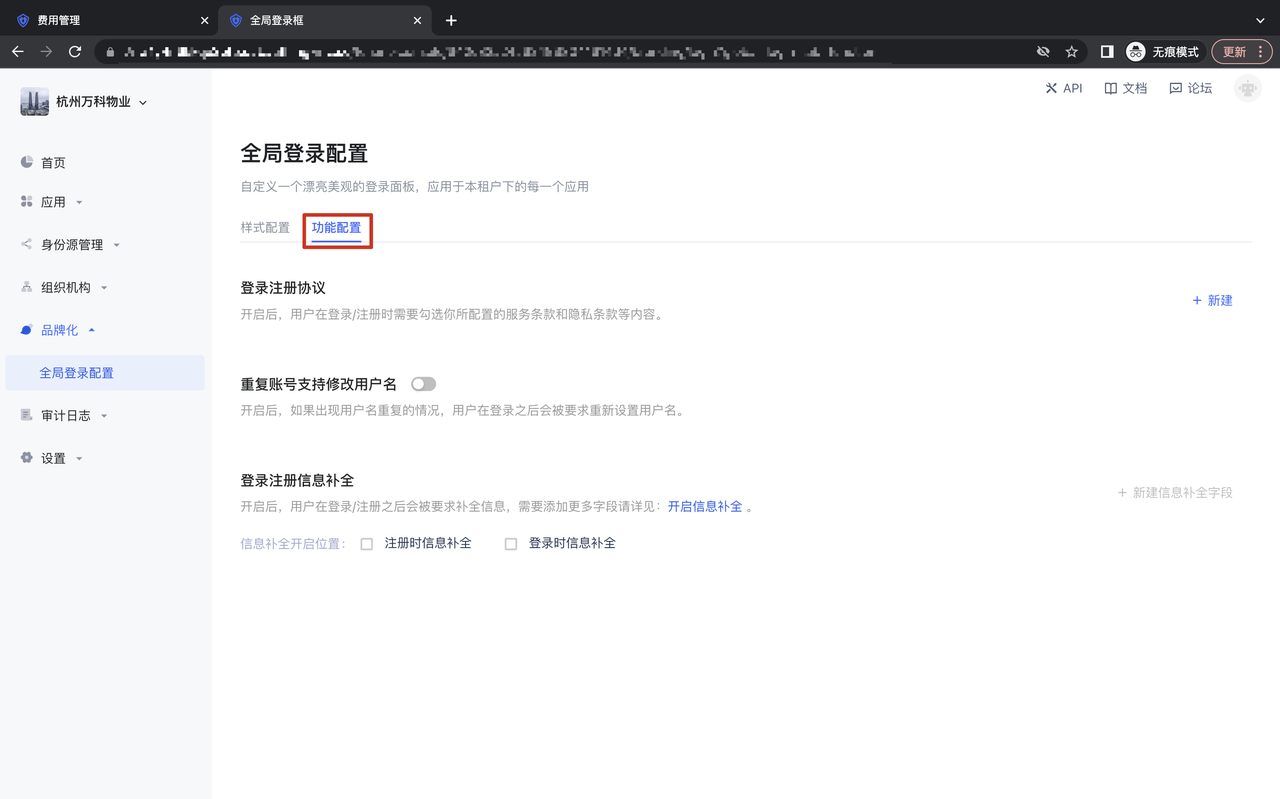The image size is (1280, 799).
Task: Open the 文档 documentation icon
Action: 1110,88
